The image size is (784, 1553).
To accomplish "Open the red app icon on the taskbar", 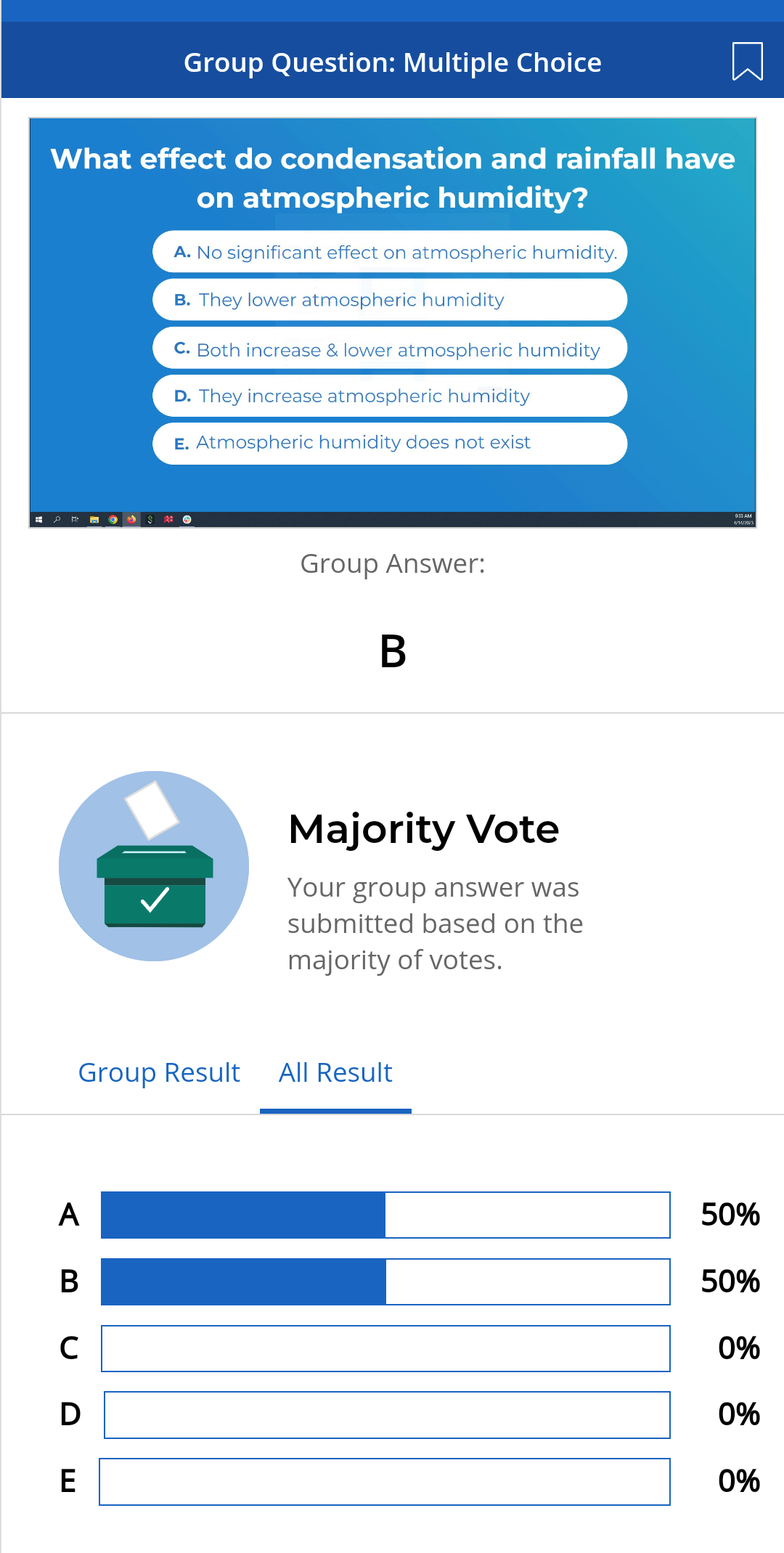I will click(x=168, y=518).
